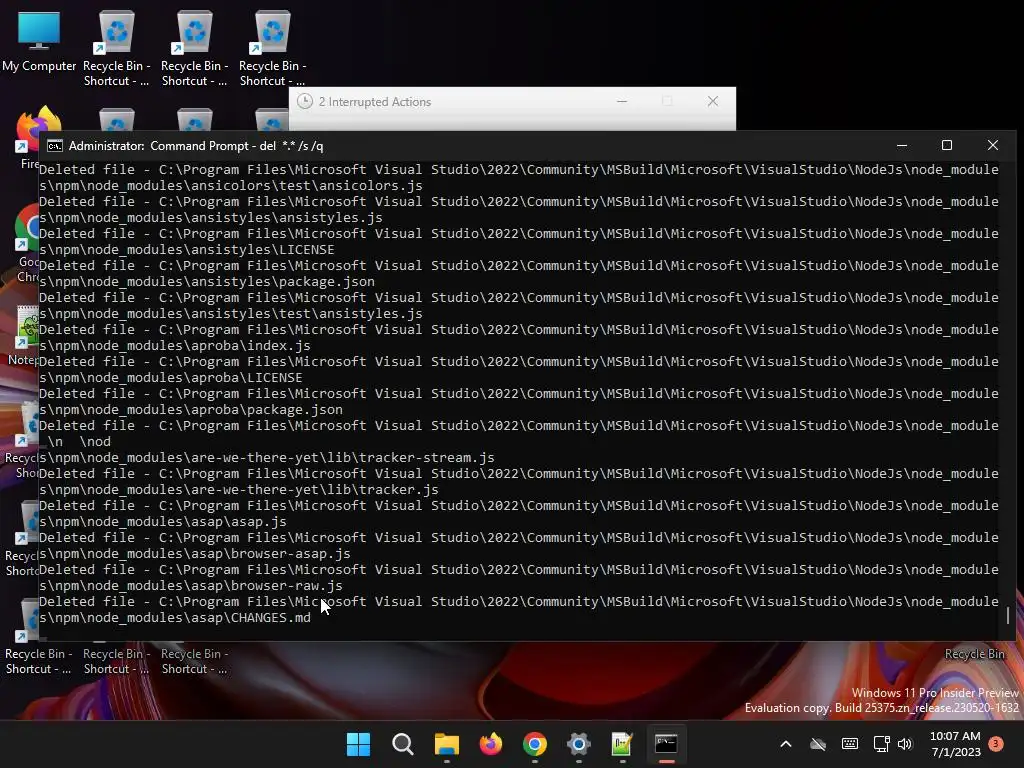
Task: Click Command Prompt title bar icon
Action: click(x=55, y=146)
